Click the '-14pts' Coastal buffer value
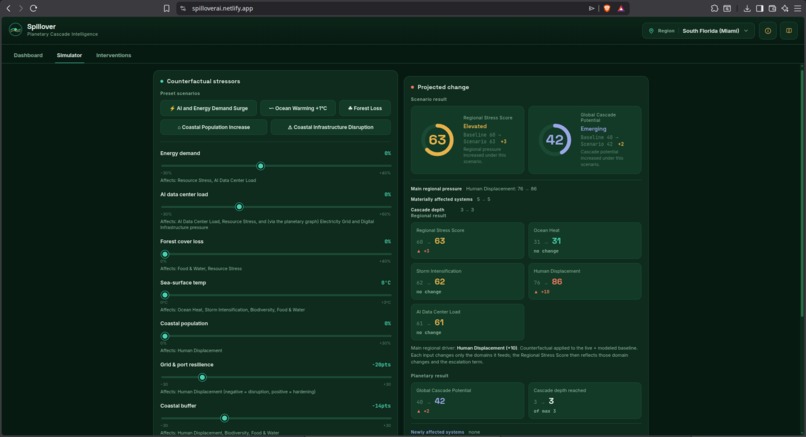Screen dimensions: 806x437 tap(381, 406)
